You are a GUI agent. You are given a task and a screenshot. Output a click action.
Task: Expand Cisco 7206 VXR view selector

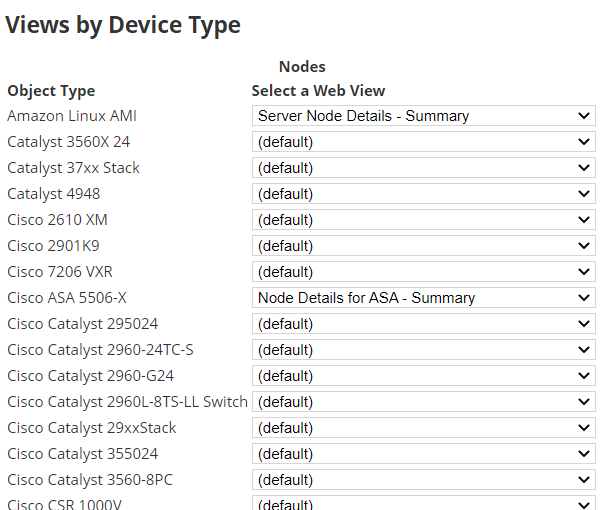423,272
